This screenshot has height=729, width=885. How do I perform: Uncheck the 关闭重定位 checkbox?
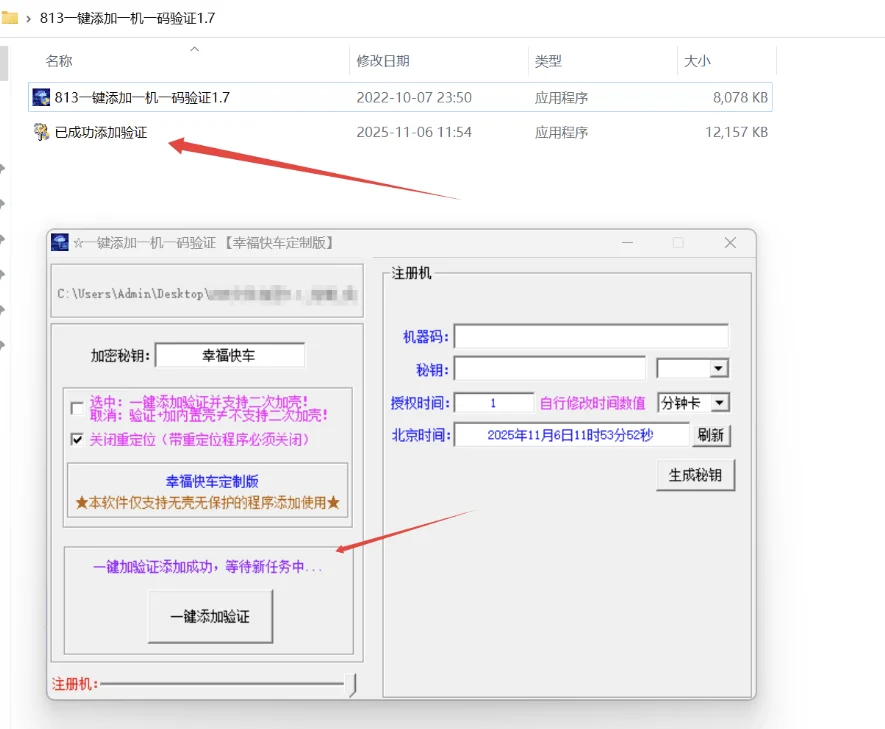click(x=76, y=436)
